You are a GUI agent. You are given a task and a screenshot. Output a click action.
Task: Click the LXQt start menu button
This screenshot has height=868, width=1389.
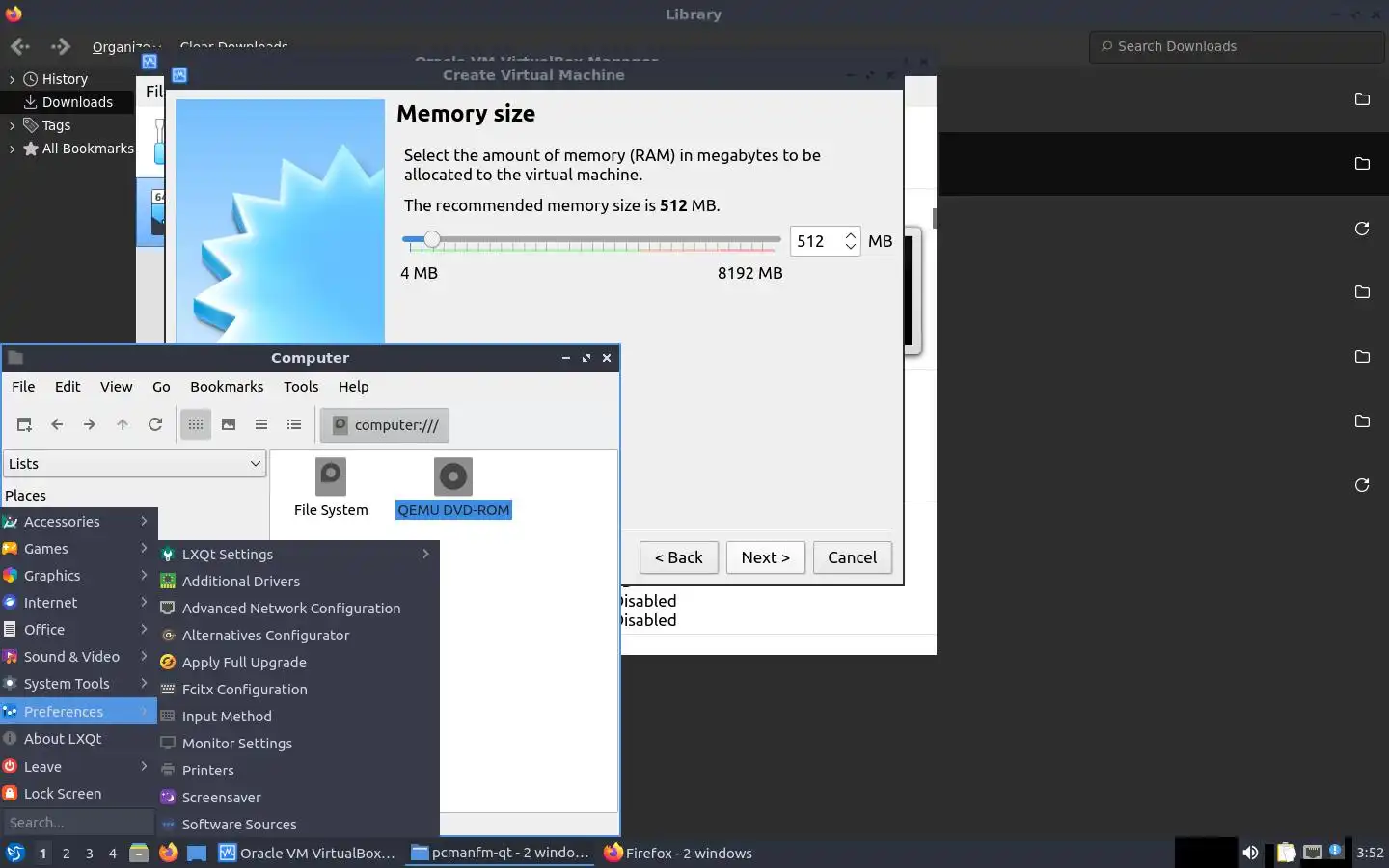click(14, 853)
